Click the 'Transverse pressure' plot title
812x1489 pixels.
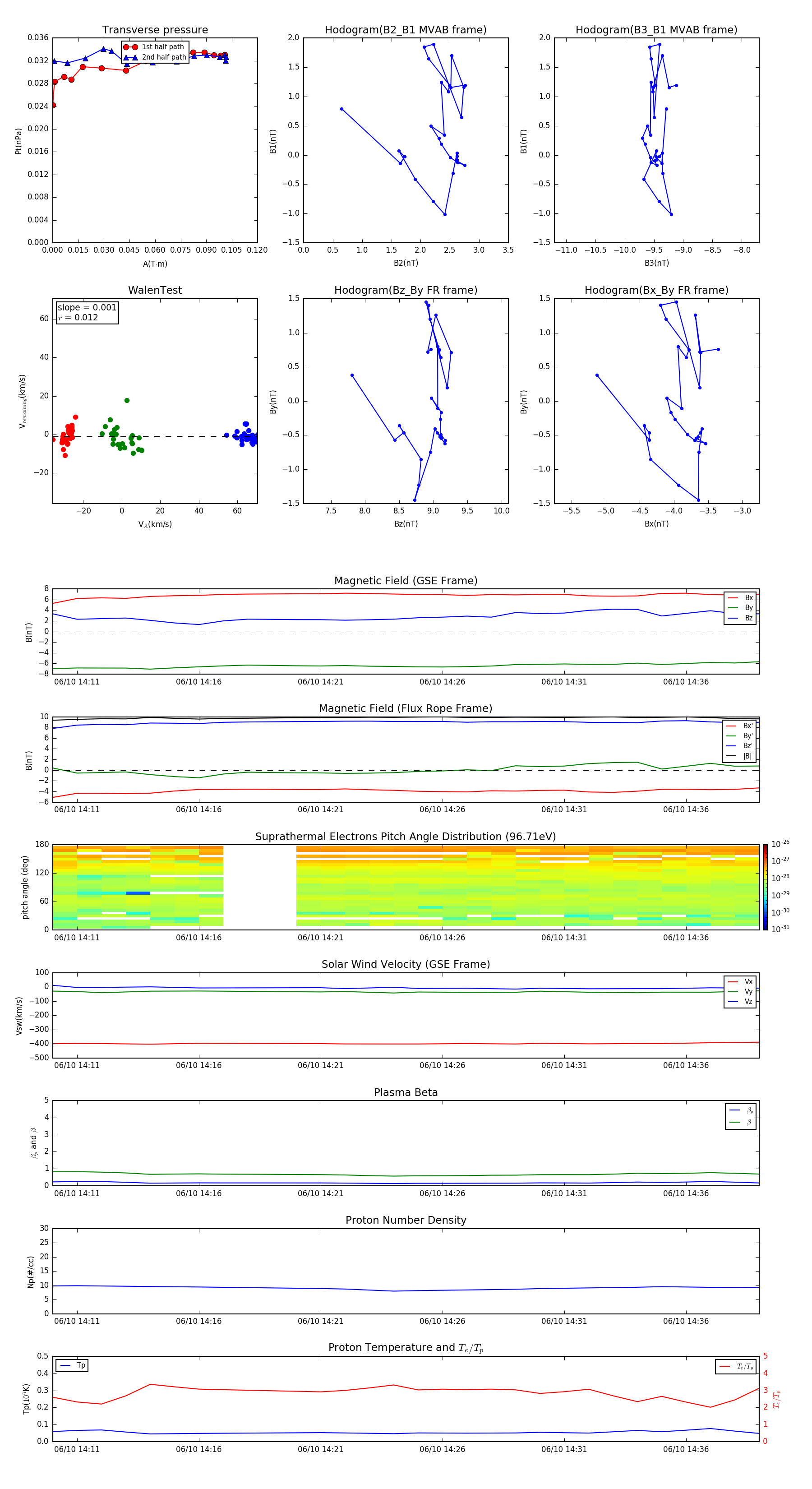[155, 30]
